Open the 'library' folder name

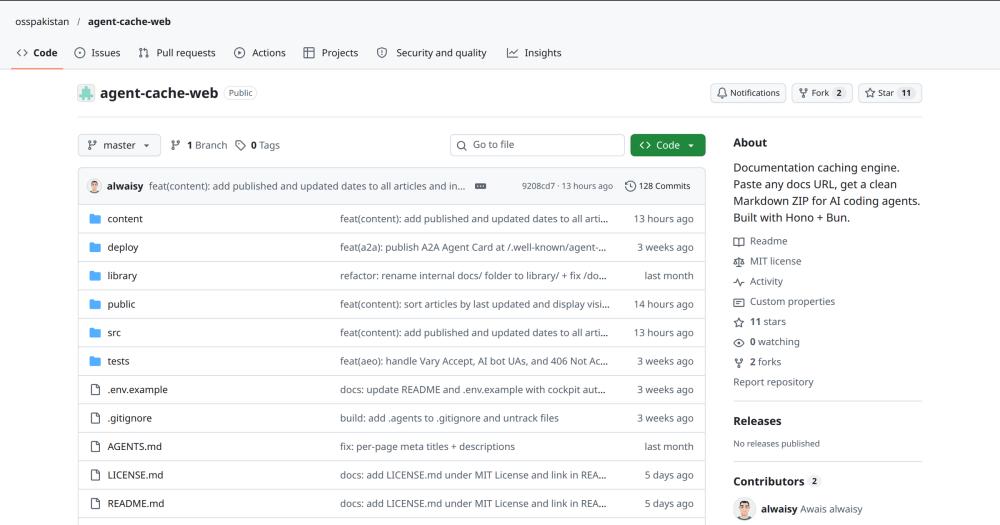122,276
